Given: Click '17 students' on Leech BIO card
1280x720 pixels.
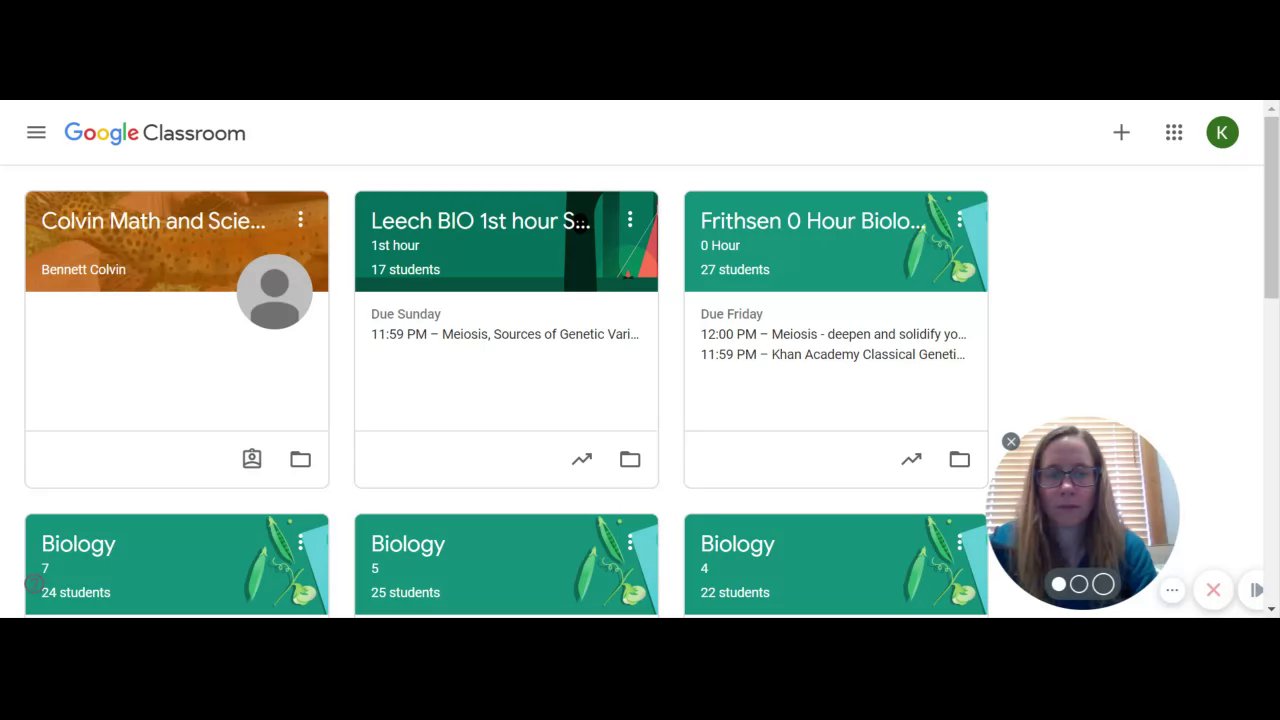Looking at the screenshot, I should click(x=405, y=269).
